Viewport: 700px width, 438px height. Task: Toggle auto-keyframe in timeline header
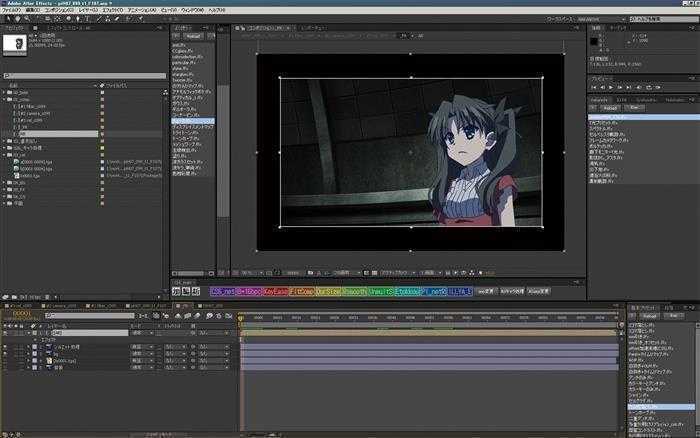point(219,316)
